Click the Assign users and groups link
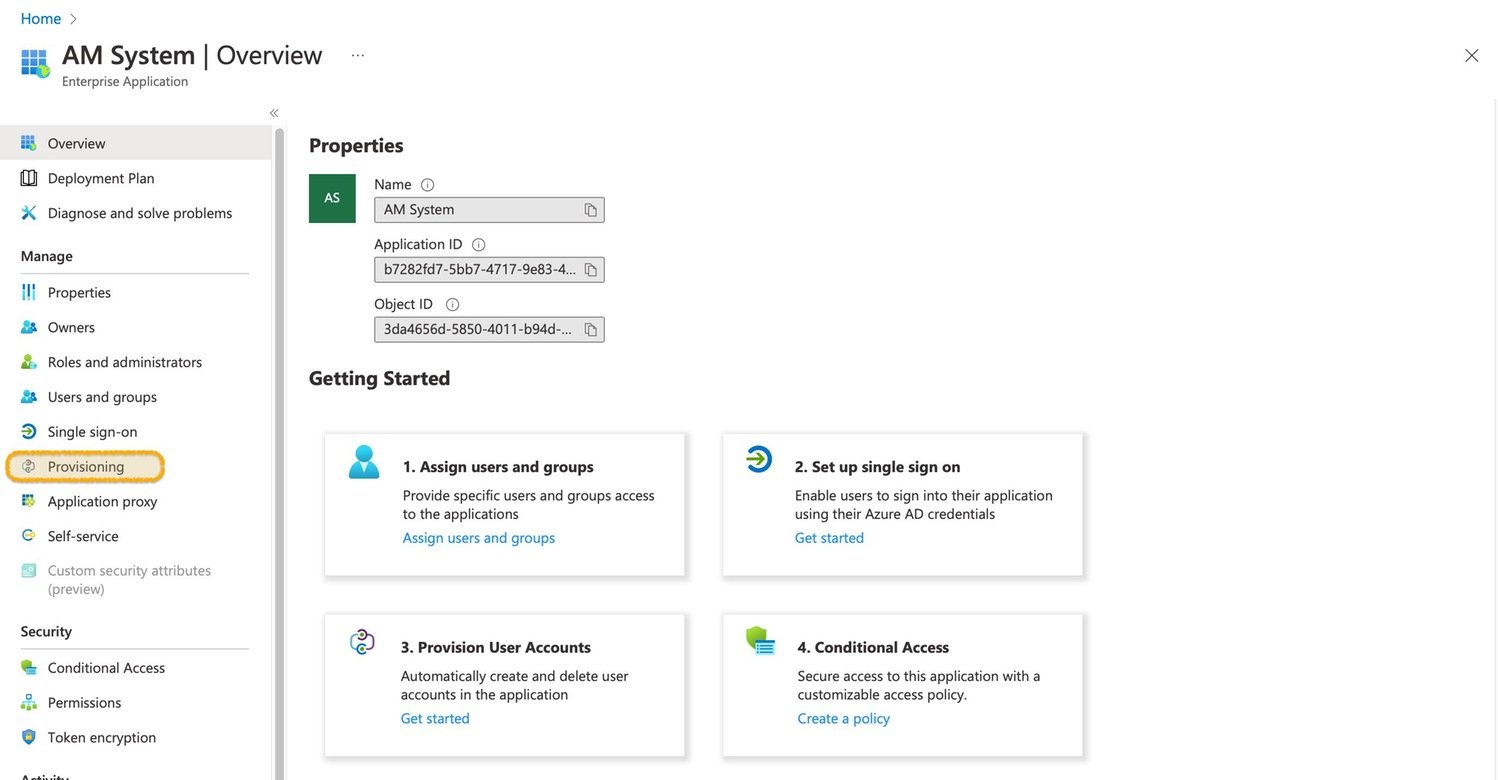The height and width of the screenshot is (780, 1498). pos(478,537)
